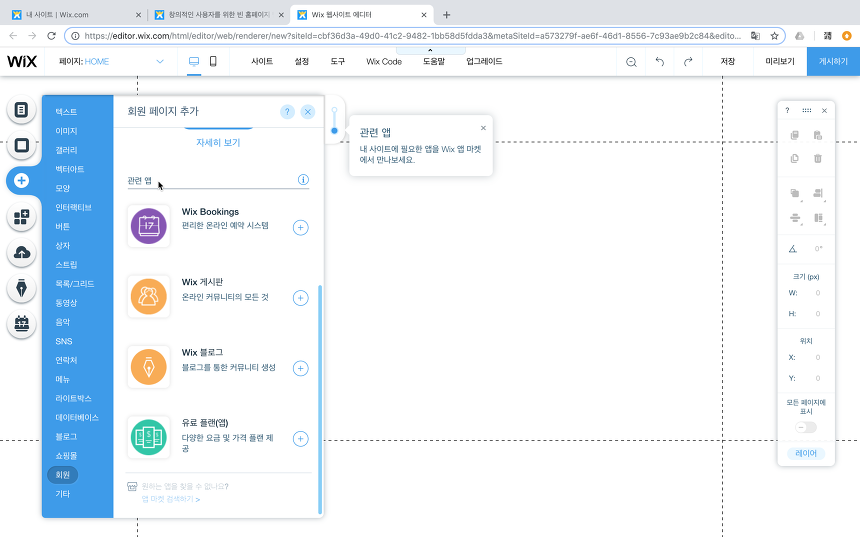Select 회원 category in add panel
860x537 pixels.
pos(63,475)
